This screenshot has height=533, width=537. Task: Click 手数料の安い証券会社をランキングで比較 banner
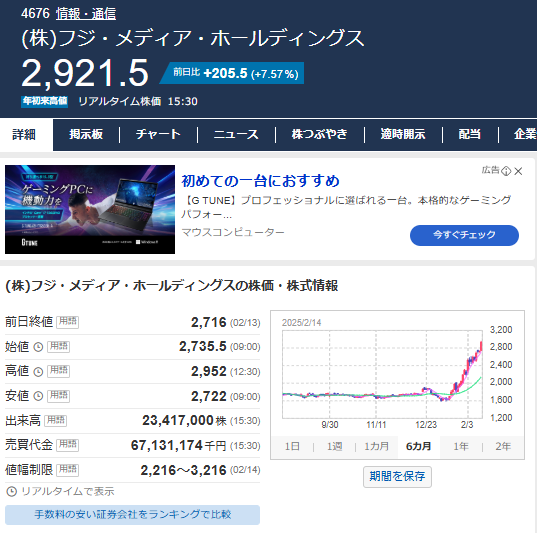[132, 515]
